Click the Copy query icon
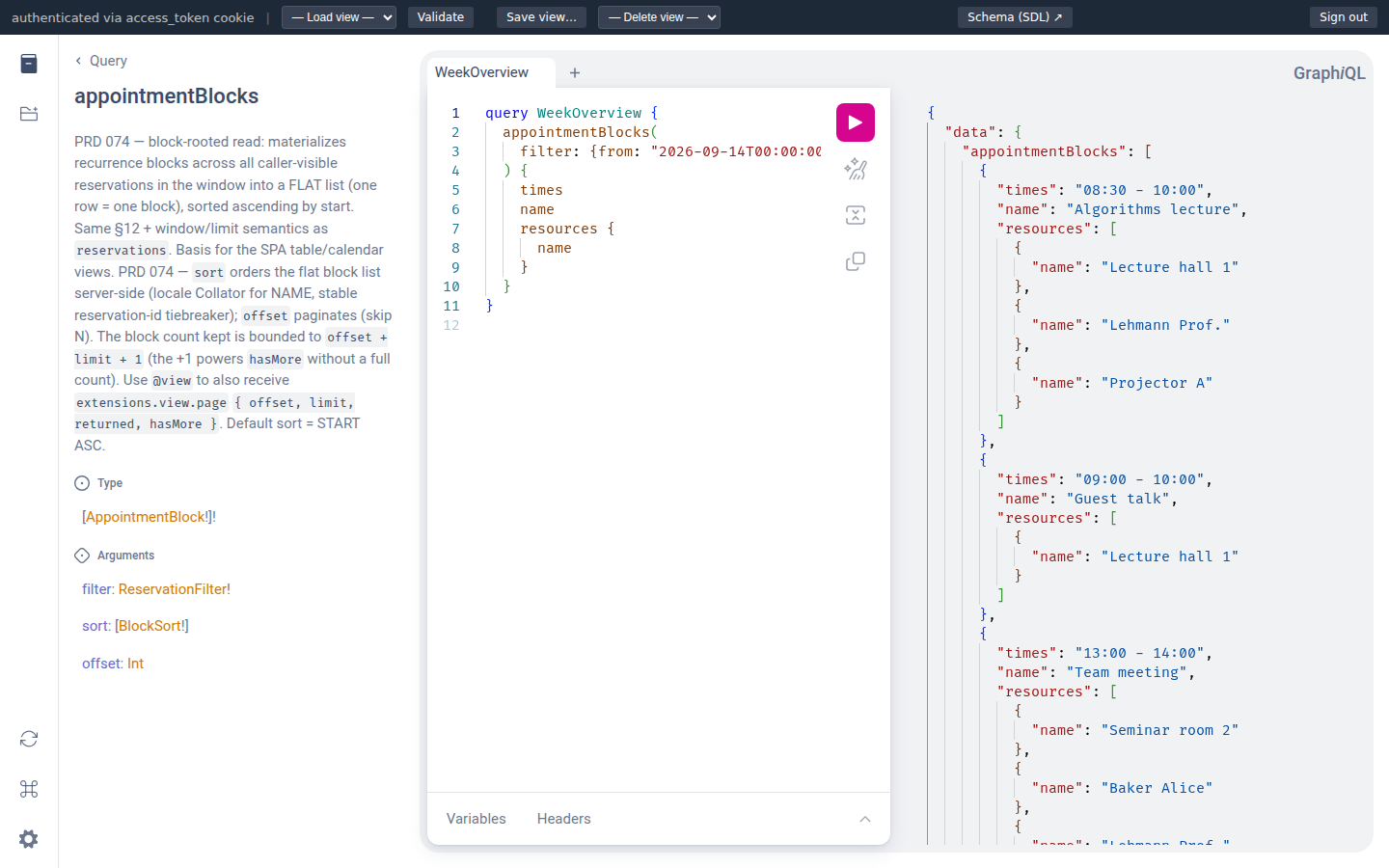The width and height of the screenshot is (1389, 868). pos(855,261)
